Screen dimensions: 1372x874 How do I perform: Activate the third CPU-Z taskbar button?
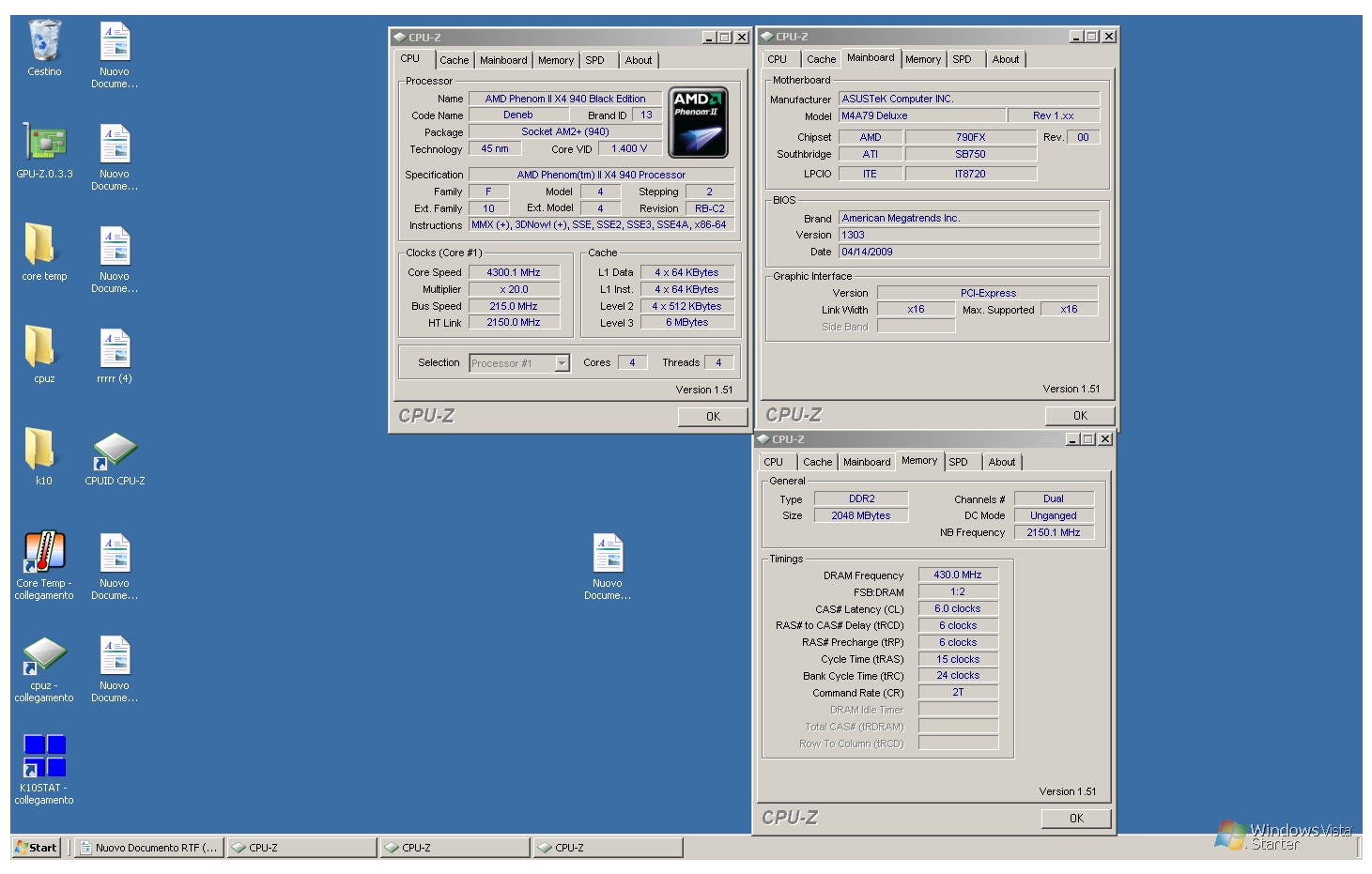[x=608, y=848]
